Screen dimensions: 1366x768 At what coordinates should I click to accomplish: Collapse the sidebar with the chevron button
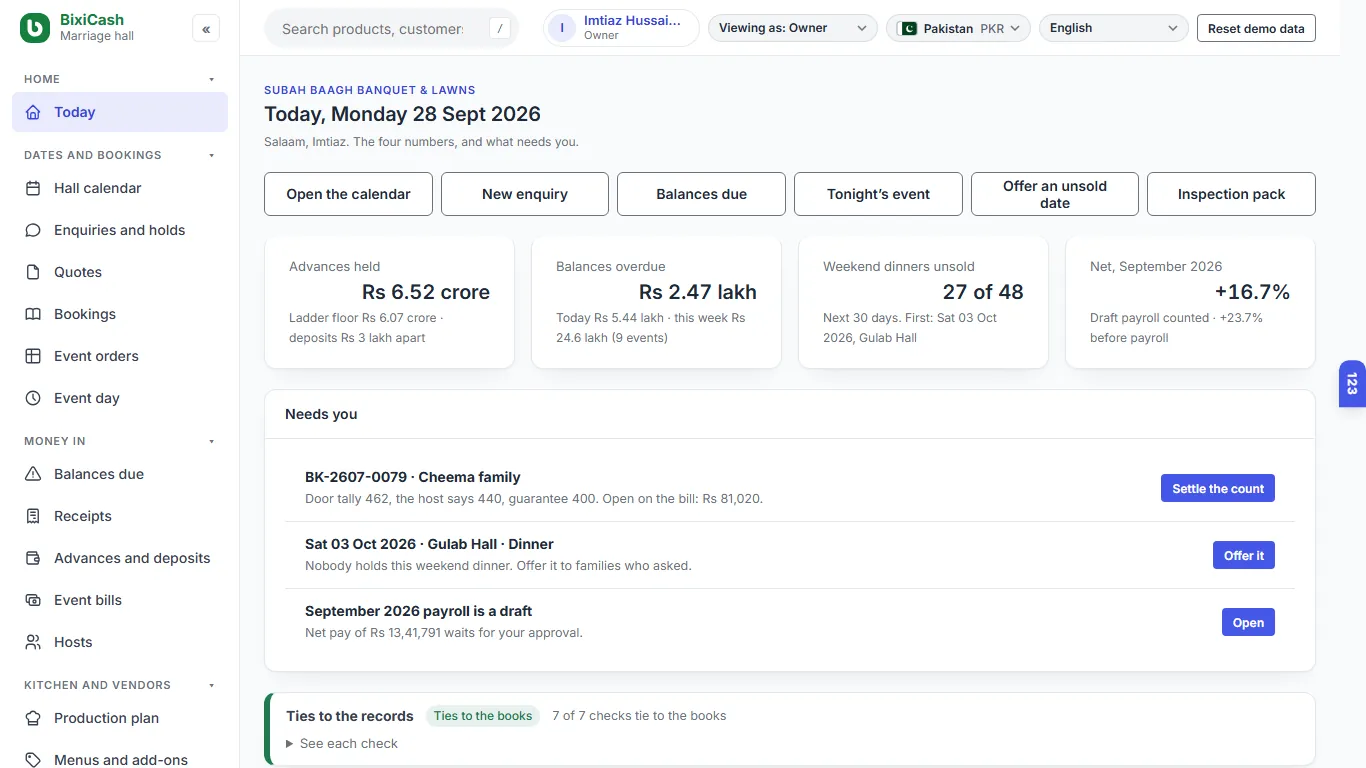coord(206,29)
